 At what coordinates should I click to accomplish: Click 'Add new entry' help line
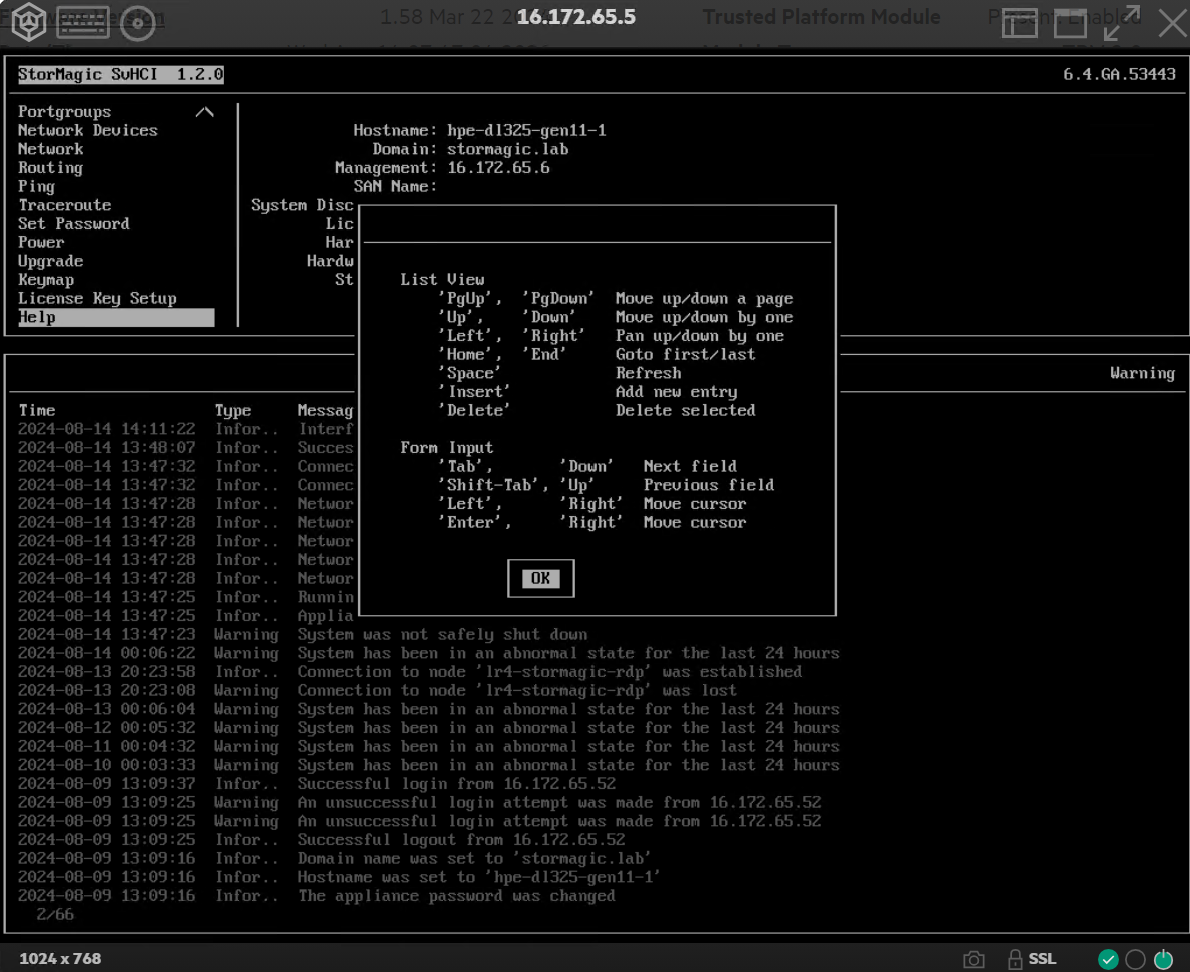pos(676,392)
